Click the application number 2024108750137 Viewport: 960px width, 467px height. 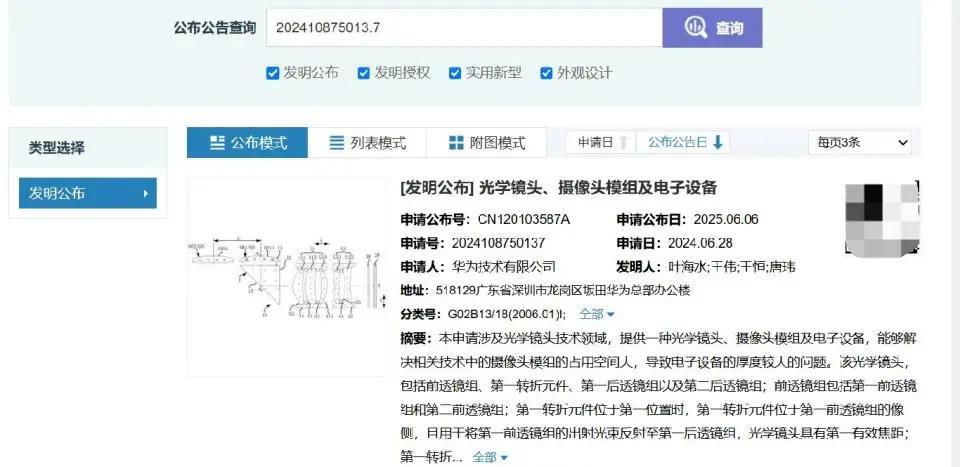[x=498, y=243]
